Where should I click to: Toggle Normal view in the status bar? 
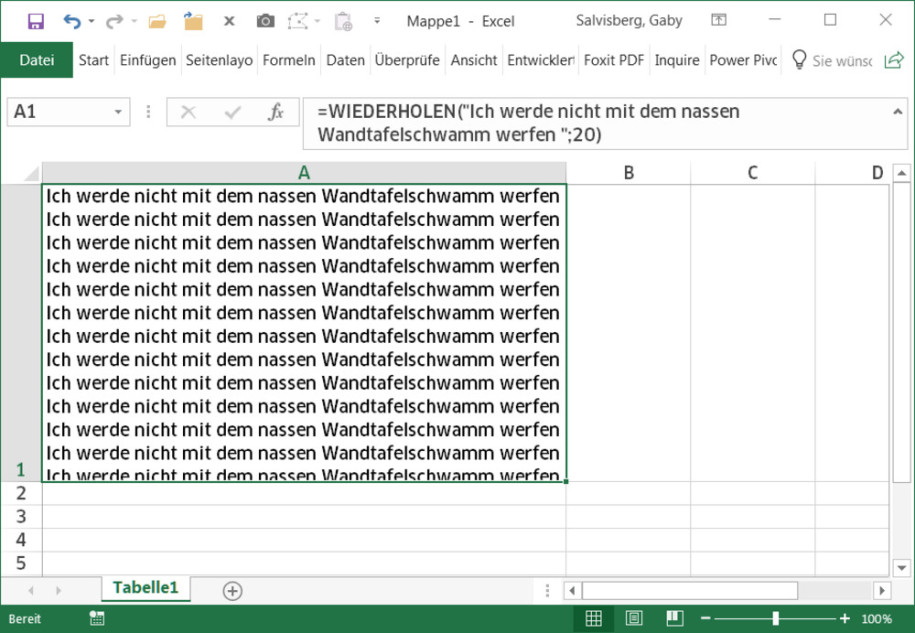tap(594, 619)
